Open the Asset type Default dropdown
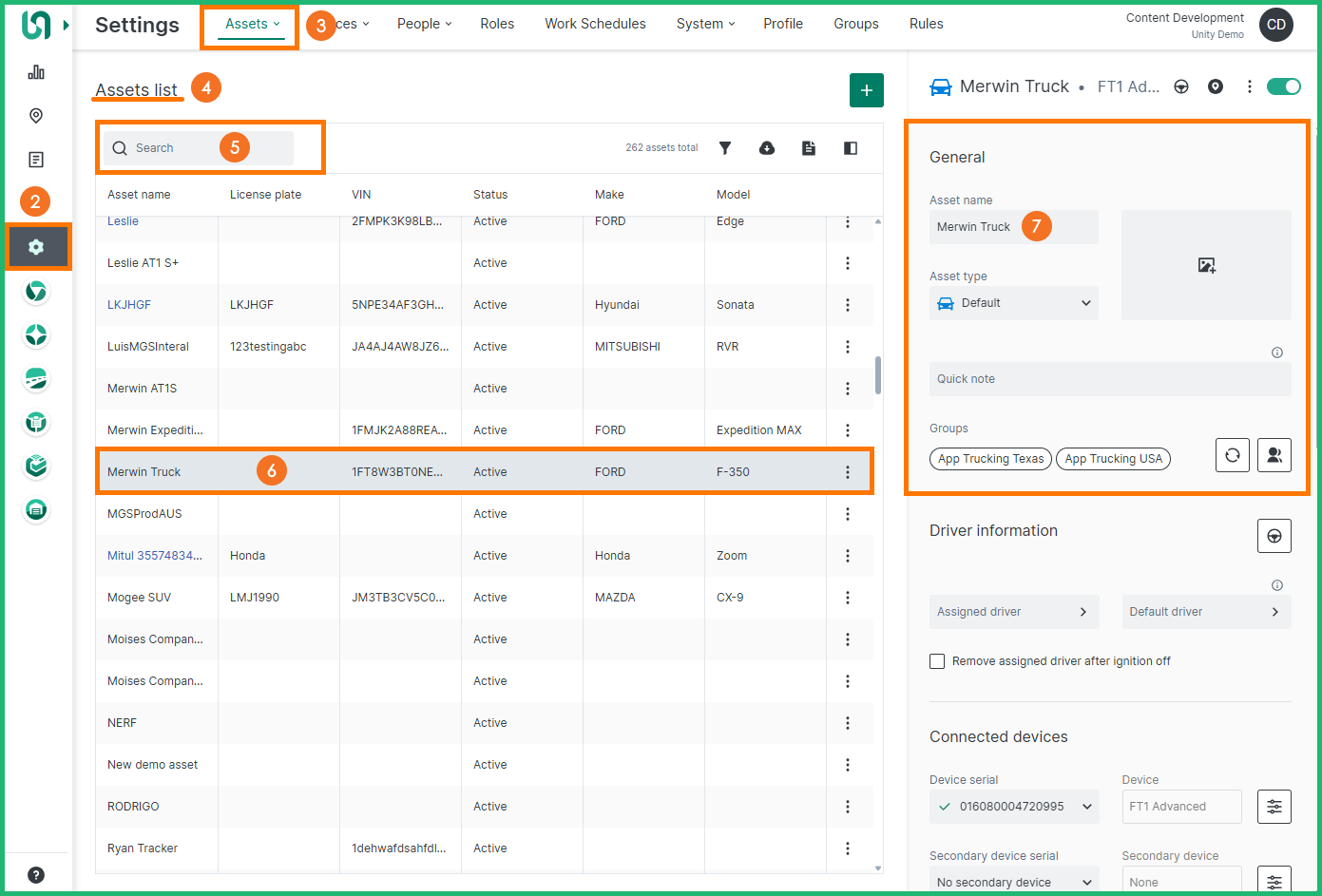This screenshot has width=1322, height=896. point(1013,303)
